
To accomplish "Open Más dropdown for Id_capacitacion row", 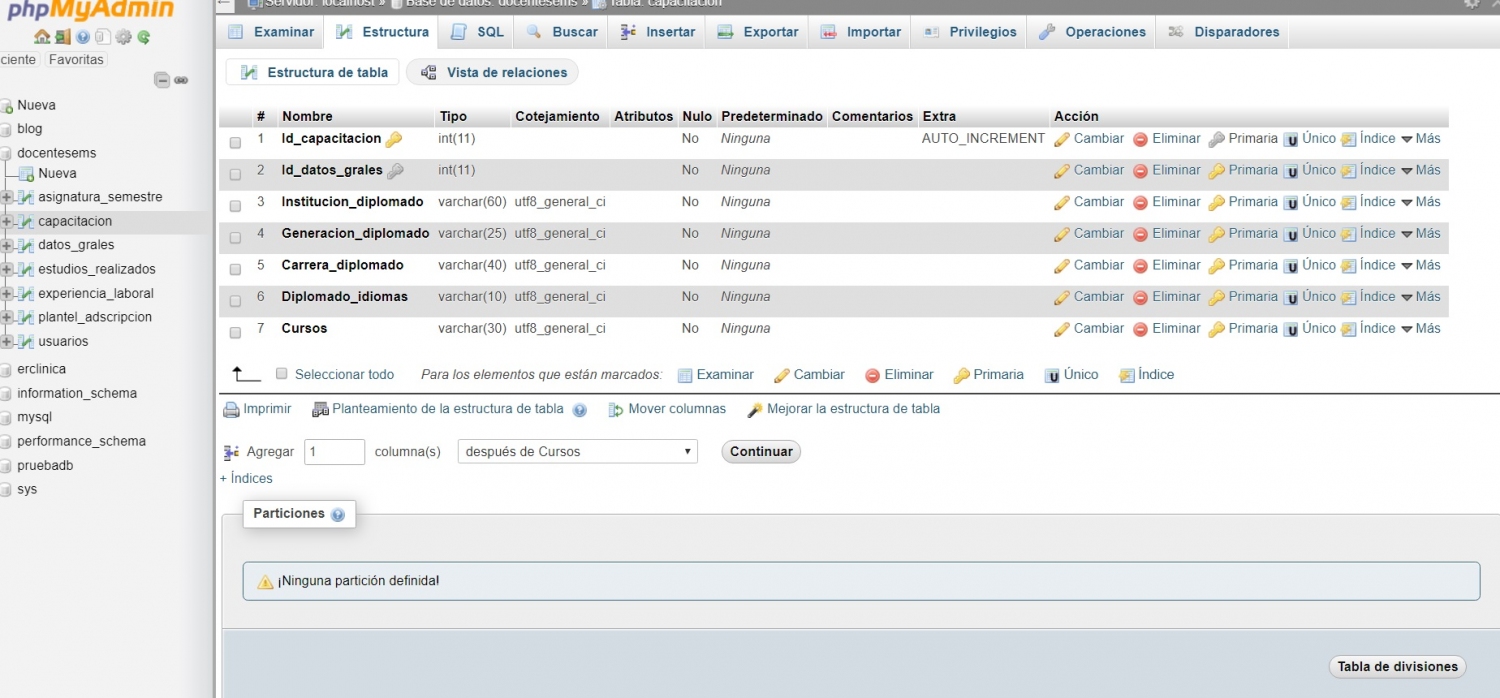I will click(x=1421, y=139).
